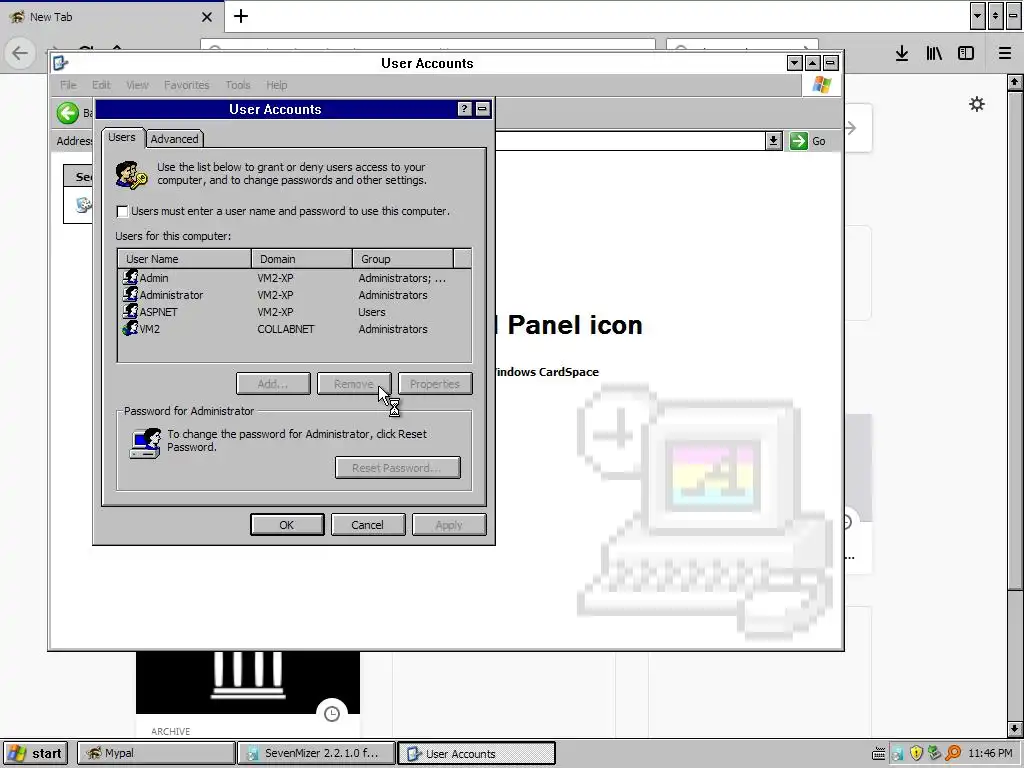Click the Apply button

click(449, 524)
